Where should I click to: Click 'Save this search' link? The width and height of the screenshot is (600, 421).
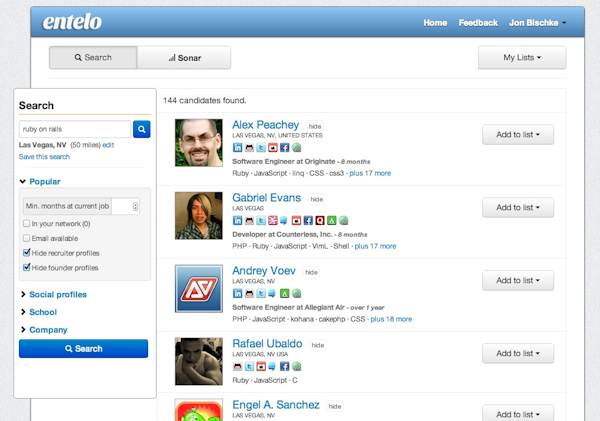[44, 157]
